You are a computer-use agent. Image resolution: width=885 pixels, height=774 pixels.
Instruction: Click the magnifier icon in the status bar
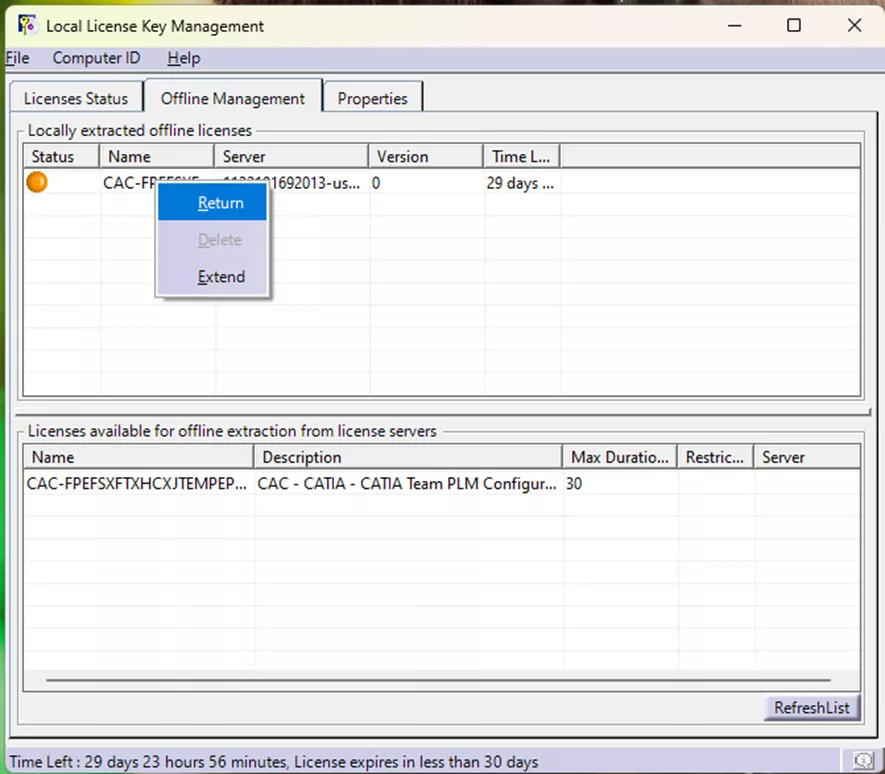click(861, 761)
